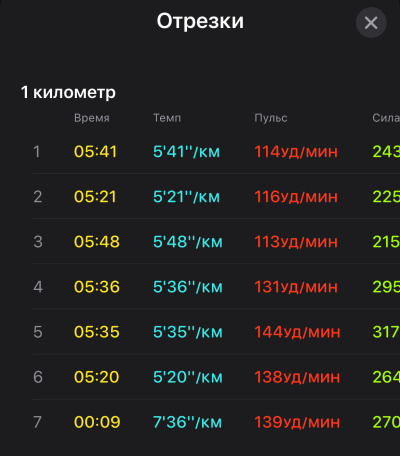Open split 1 row with time 05:41

click(x=216, y=152)
